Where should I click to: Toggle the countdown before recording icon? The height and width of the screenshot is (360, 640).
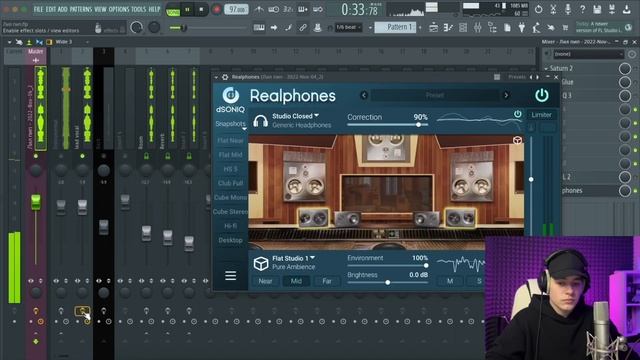tap(288, 9)
